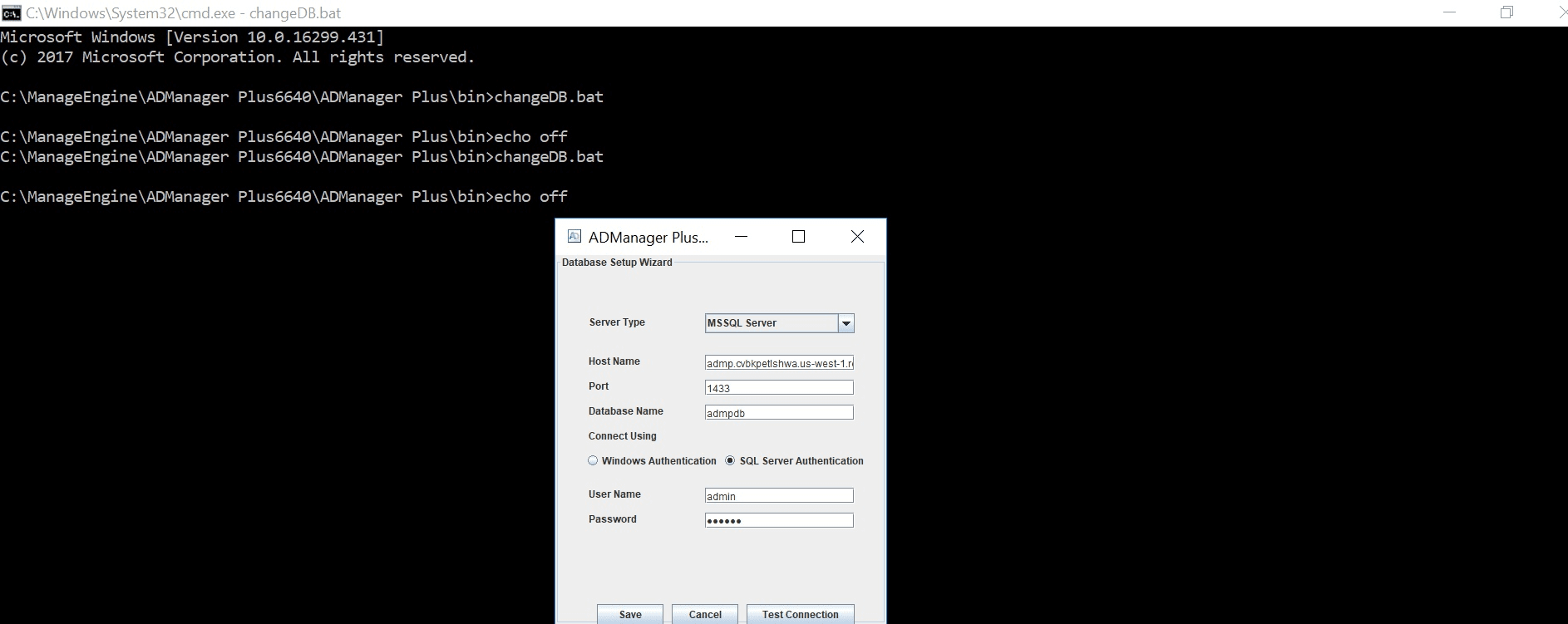
Task: Maximize the ADManager Plus dialog
Action: tap(798, 237)
